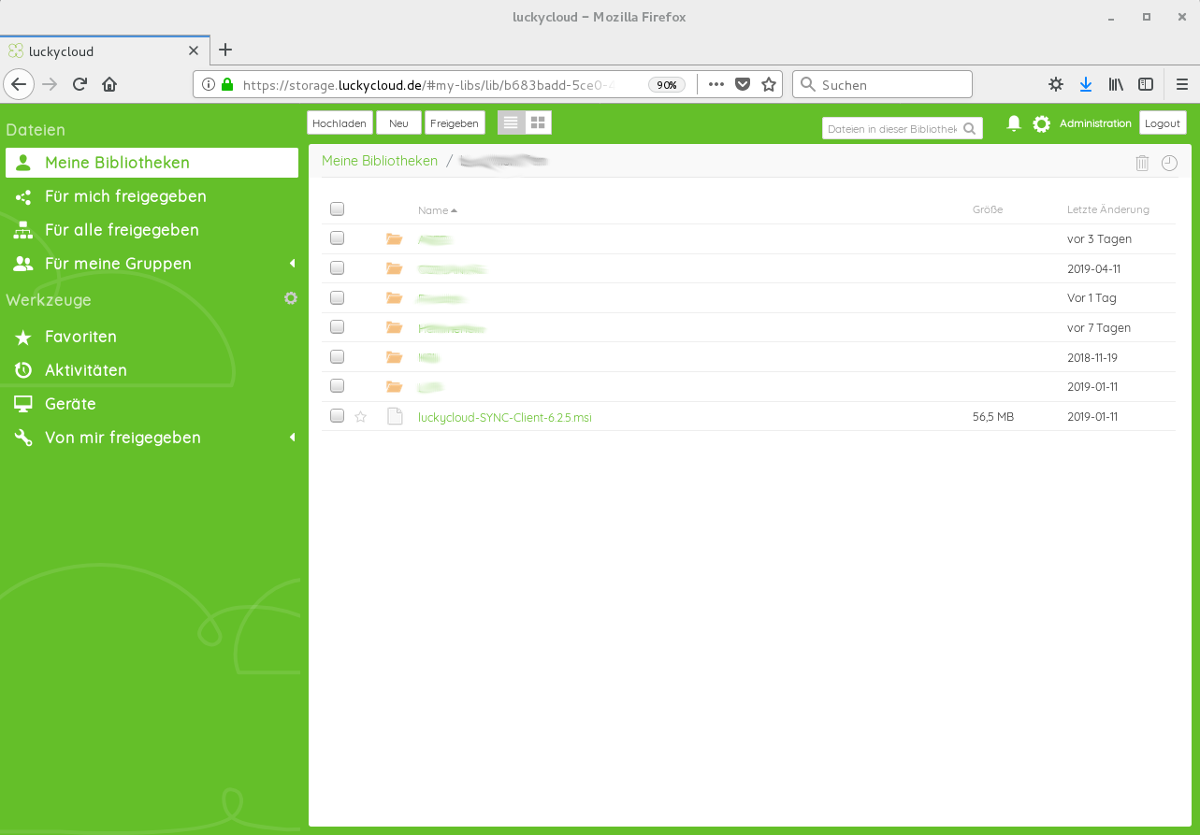Click the address bar URL
Image resolution: width=1200 pixels, height=835 pixels.
pyautogui.click(x=428, y=85)
